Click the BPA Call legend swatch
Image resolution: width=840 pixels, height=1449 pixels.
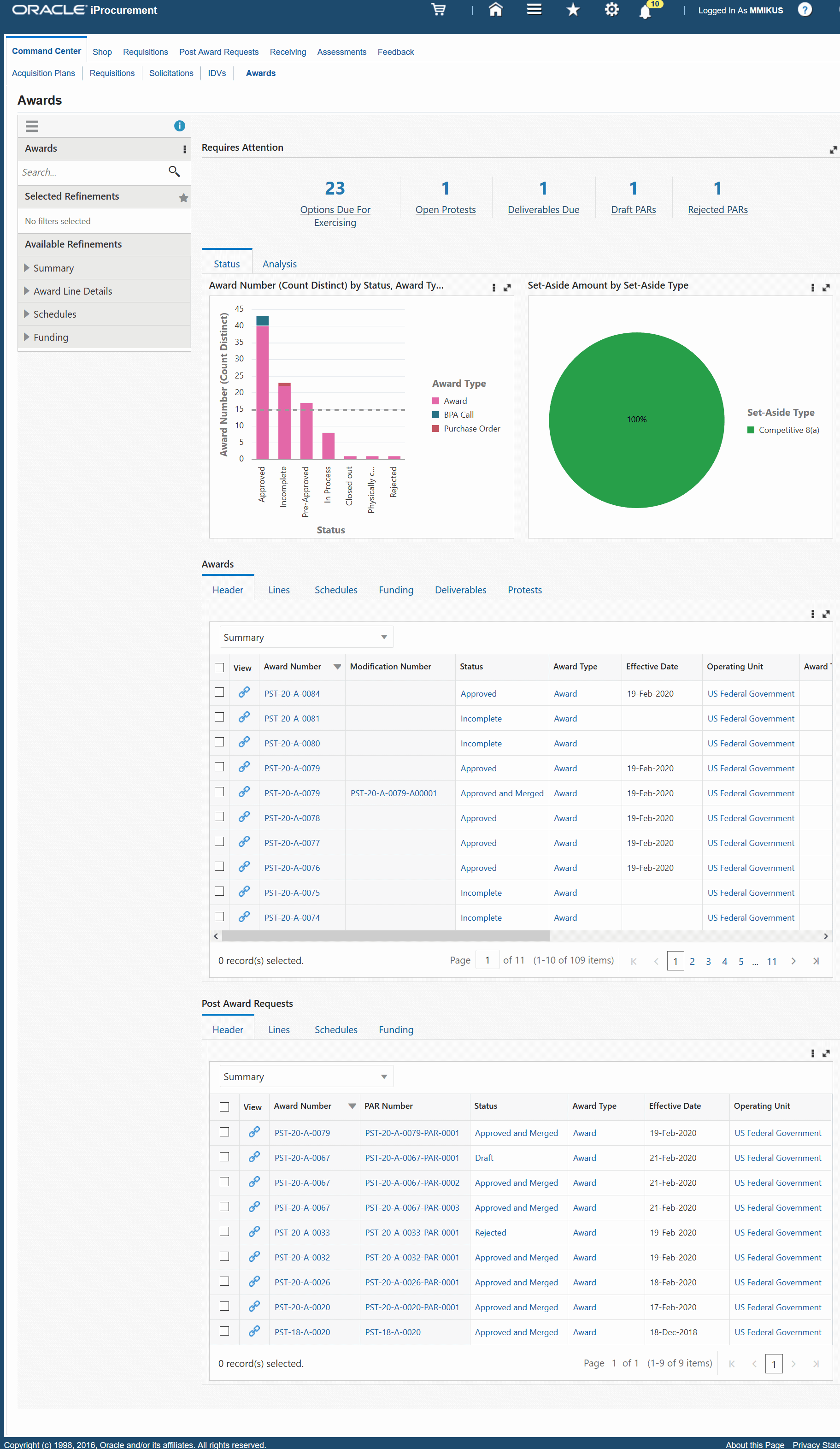tap(435, 414)
